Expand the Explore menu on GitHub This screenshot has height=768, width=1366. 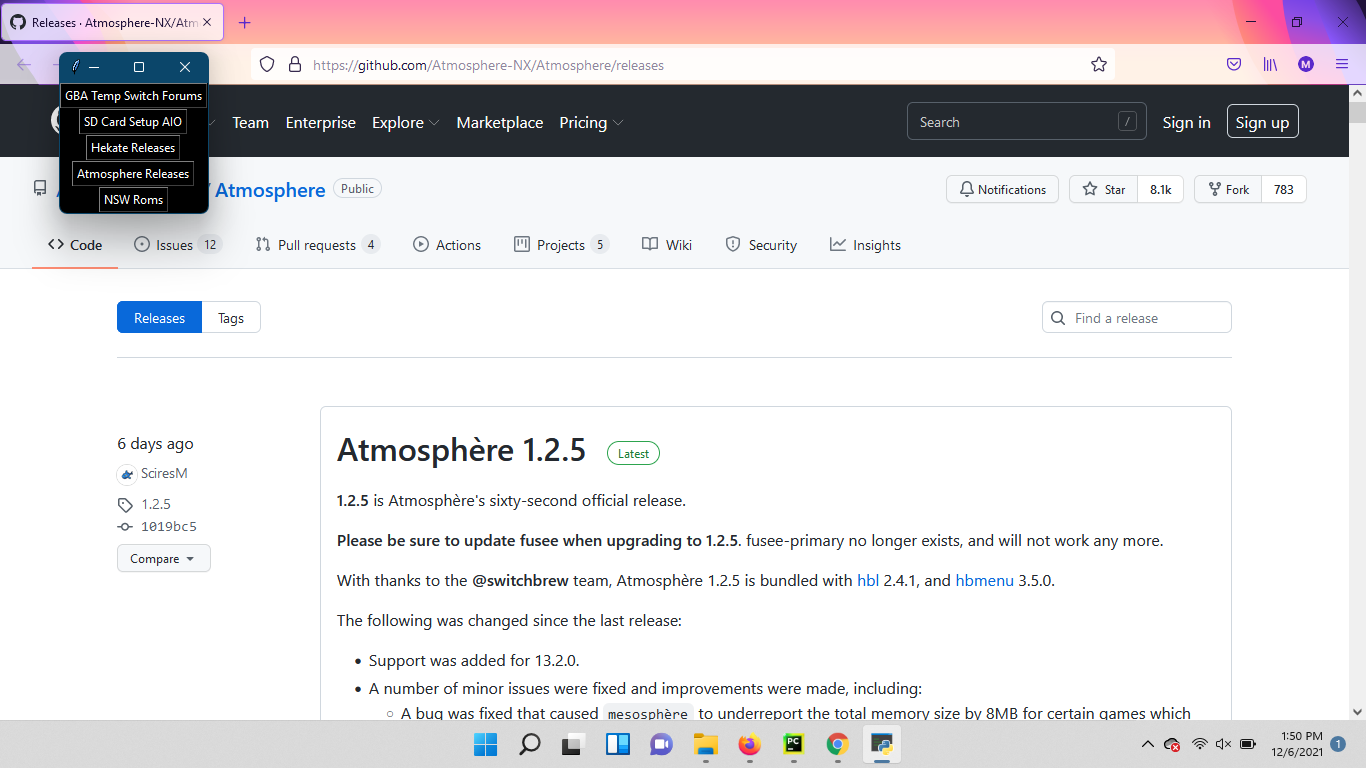405,123
